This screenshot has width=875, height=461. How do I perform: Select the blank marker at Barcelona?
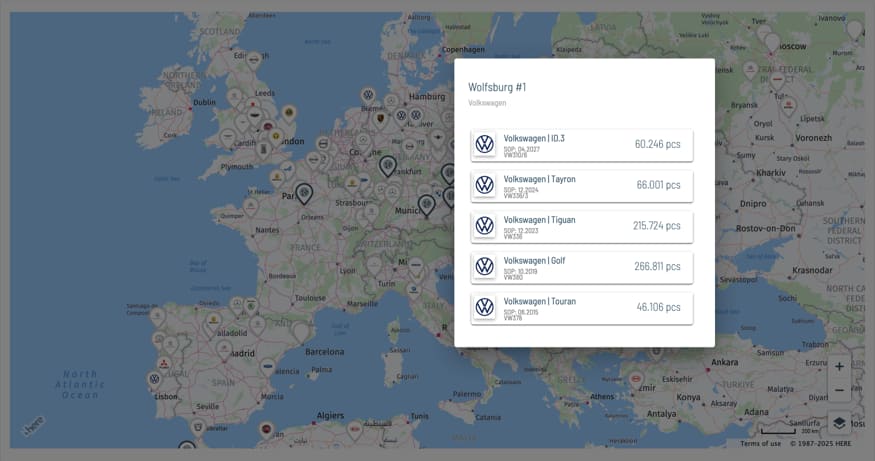pos(301,333)
